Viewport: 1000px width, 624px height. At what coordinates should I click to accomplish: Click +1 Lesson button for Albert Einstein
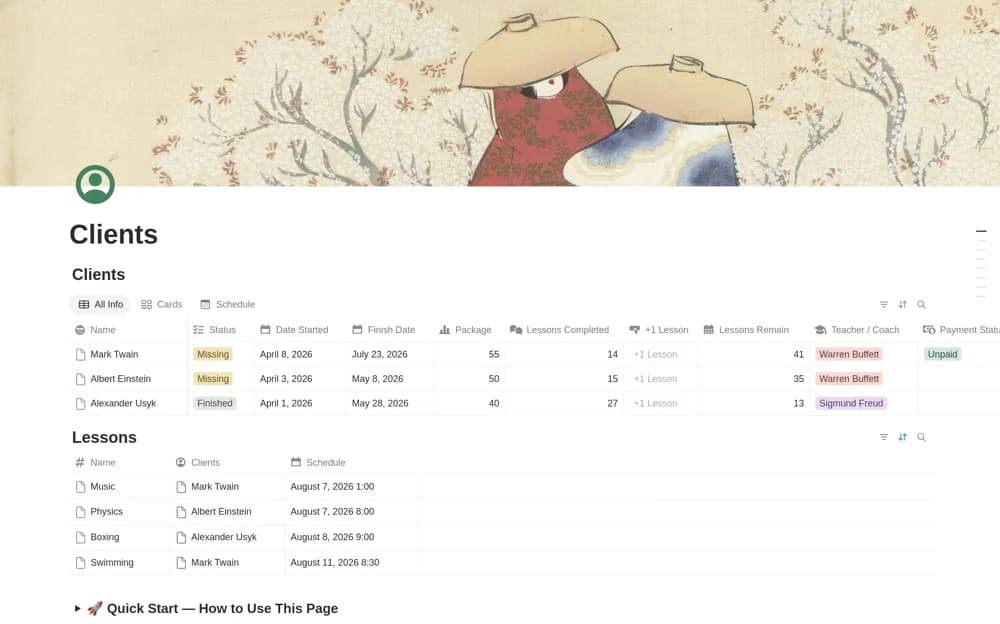coord(655,379)
